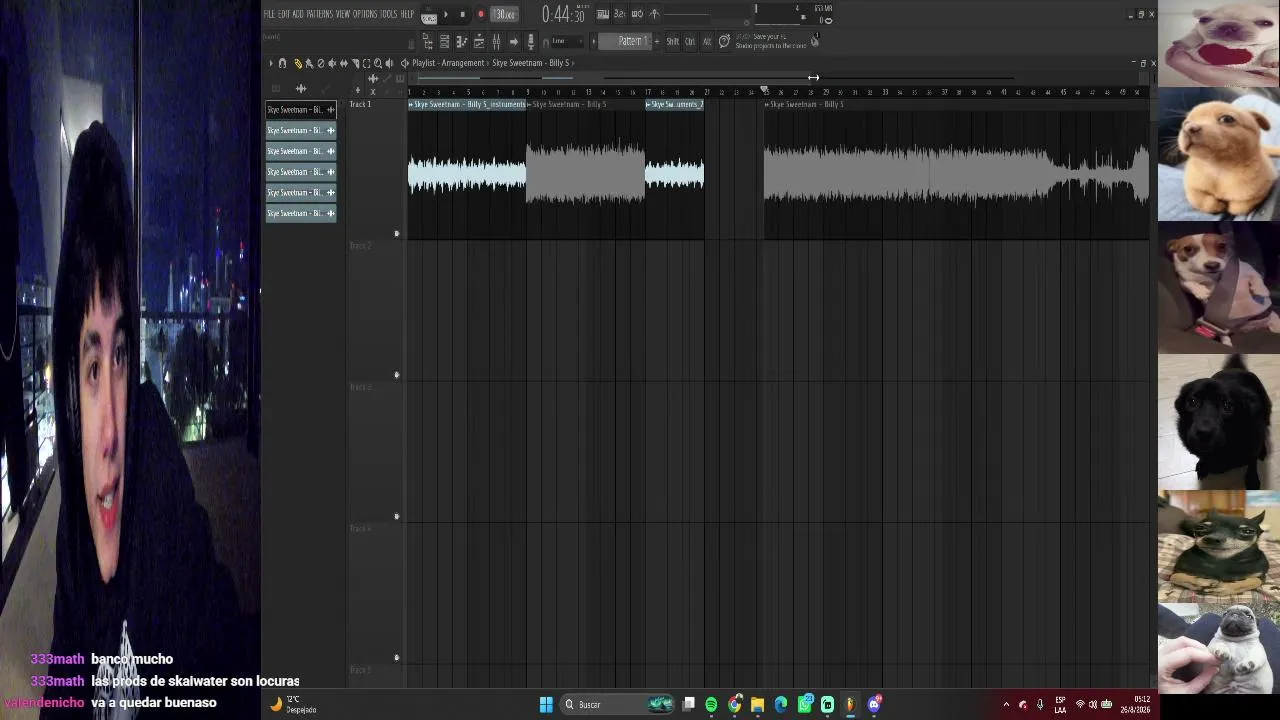
Task: Click the 'Skye Sweetnam - Billy S' breadcrumb
Action: pyautogui.click(x=530, y=63)
